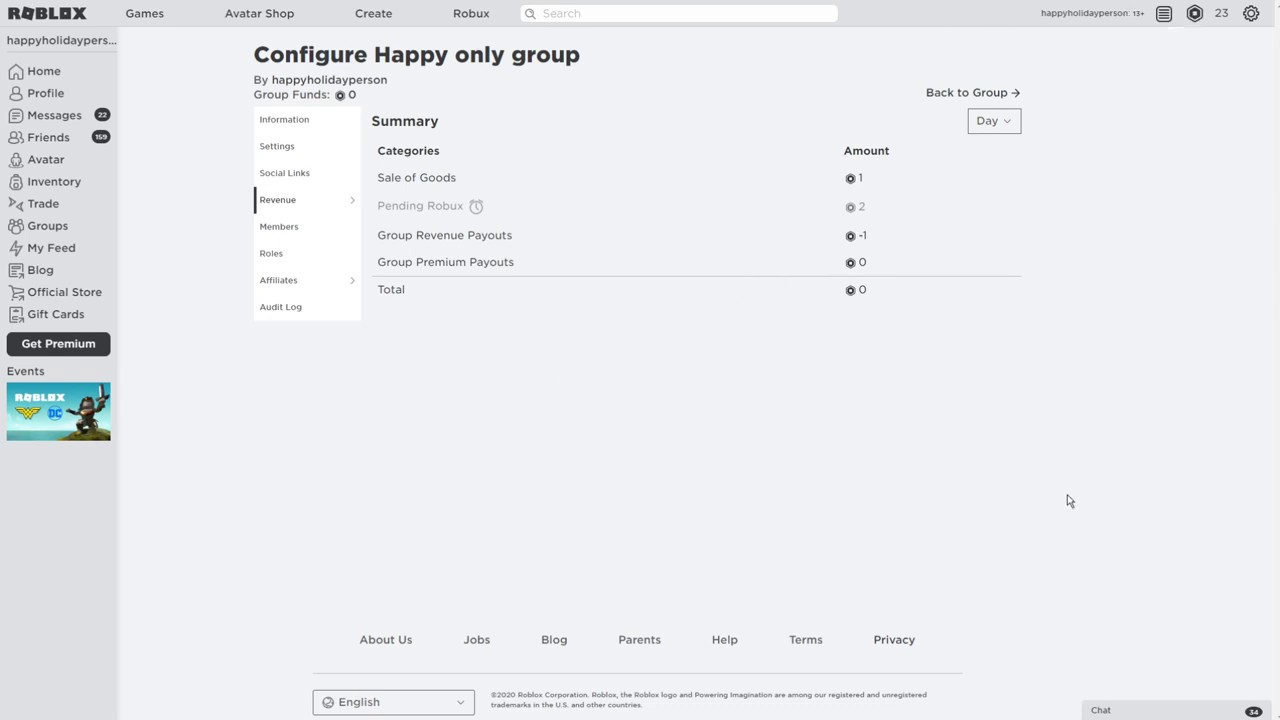Screen dimensions: 1280x720
Task: Click the Group Premium Payouts row label
Action: point(445,262)
